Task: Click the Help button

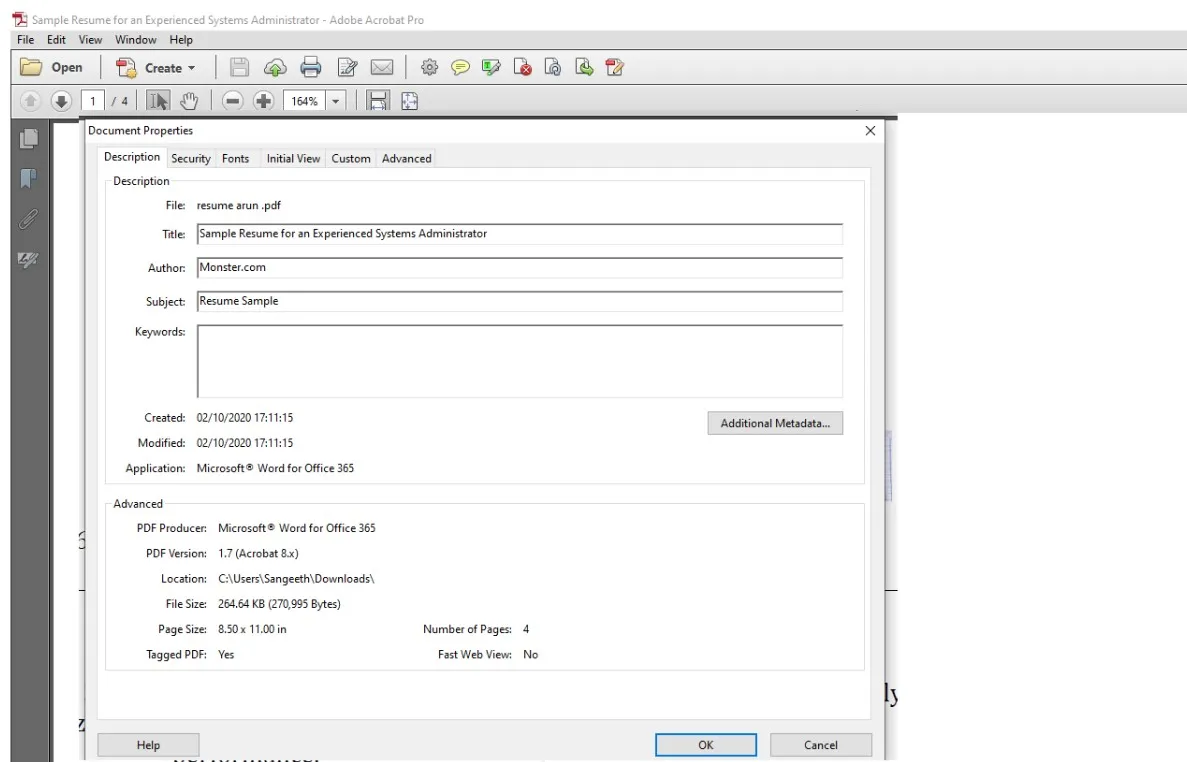Action: click(147, 744)
